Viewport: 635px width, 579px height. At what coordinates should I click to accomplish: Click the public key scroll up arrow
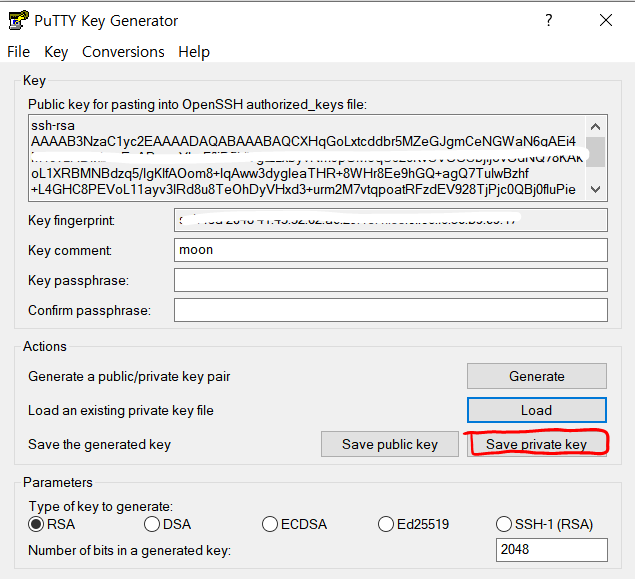coord(595,127)
